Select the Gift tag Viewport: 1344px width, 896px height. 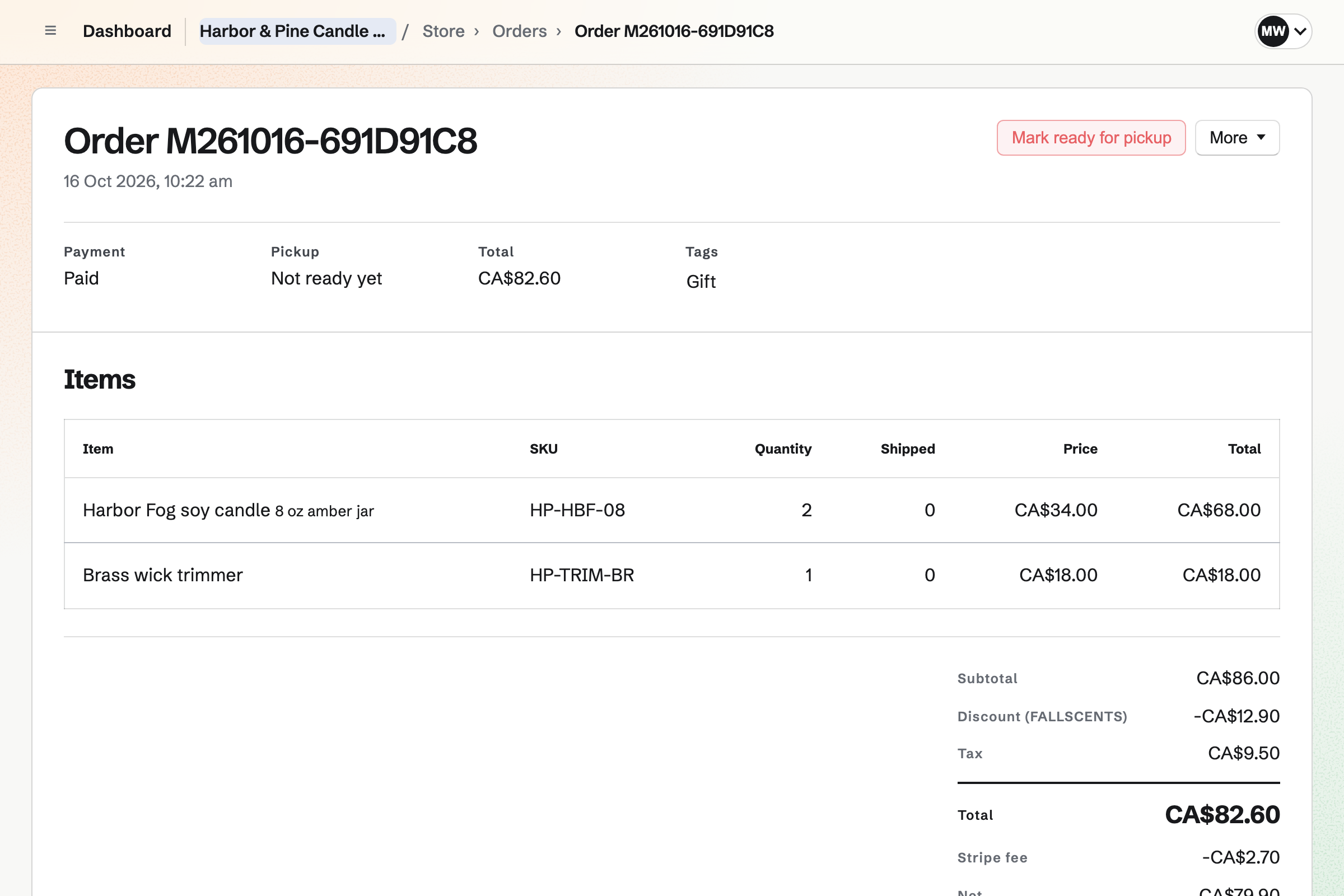click(701, 281)
